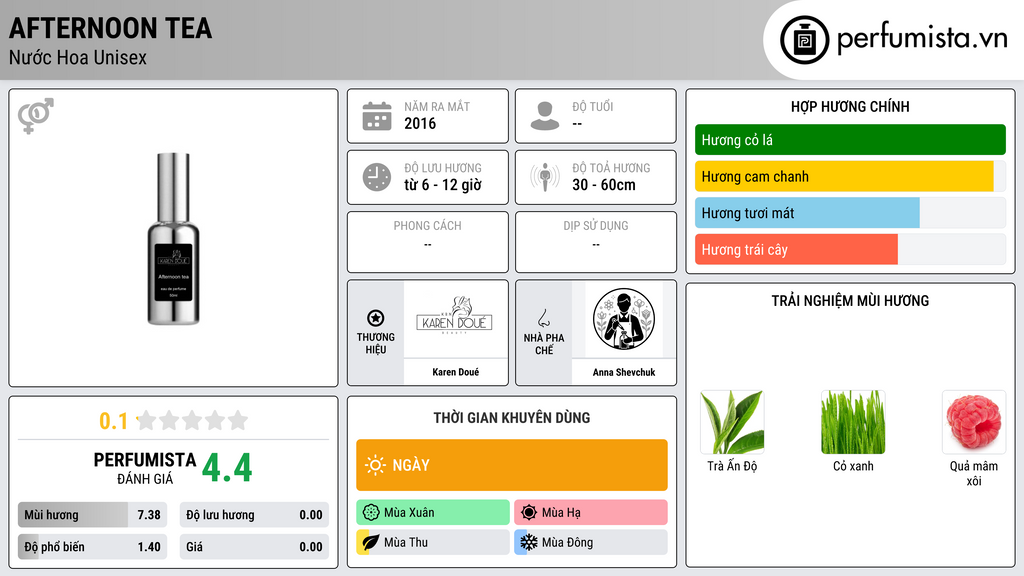Select the Mùa Xuân season tag
Image resolution: width=1024 pixels, height=576 pixels.
click(433, 513)
